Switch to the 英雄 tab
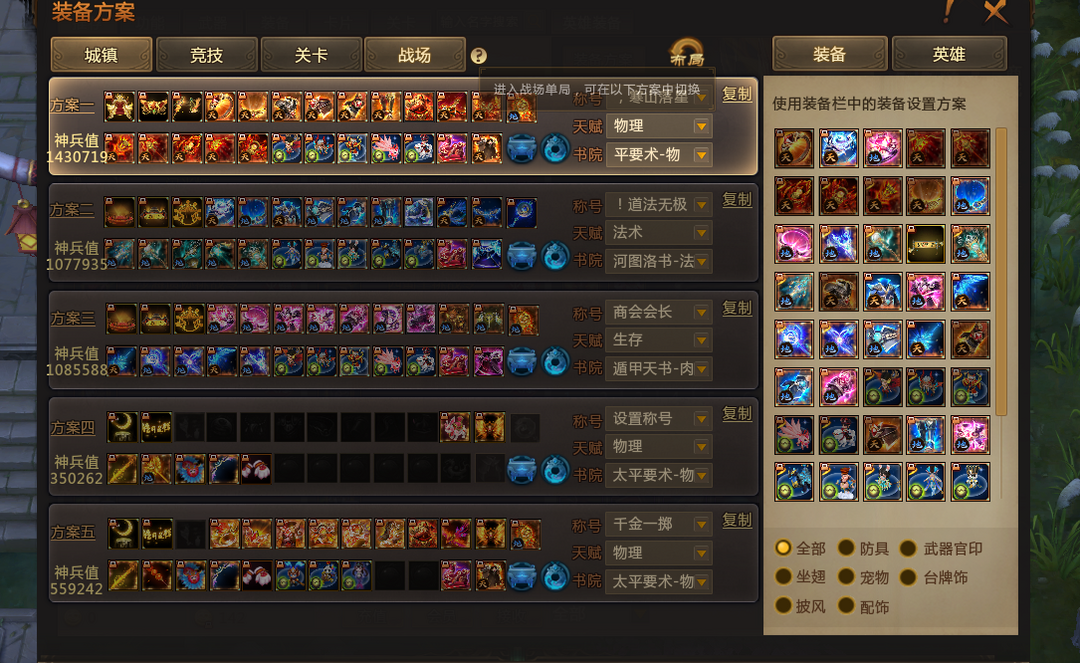Screen dimensions: 1080x663 pos(949,54)
